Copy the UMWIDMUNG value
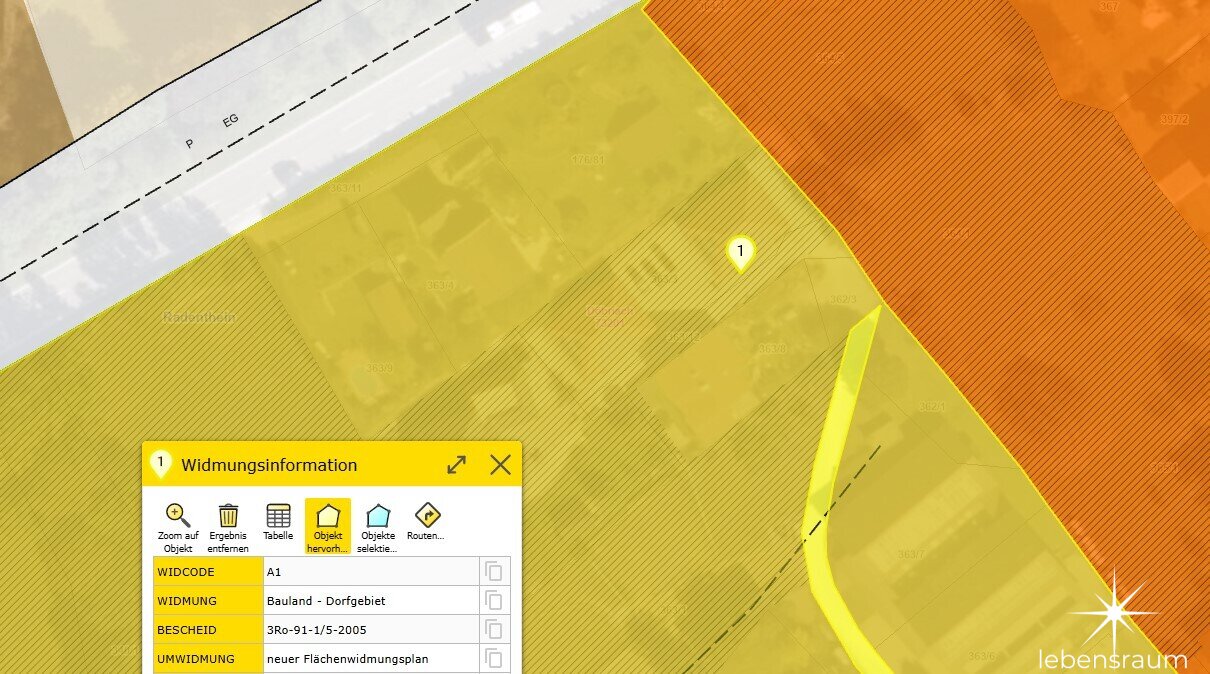1210x674 pixels. click(x=494, y=658)
